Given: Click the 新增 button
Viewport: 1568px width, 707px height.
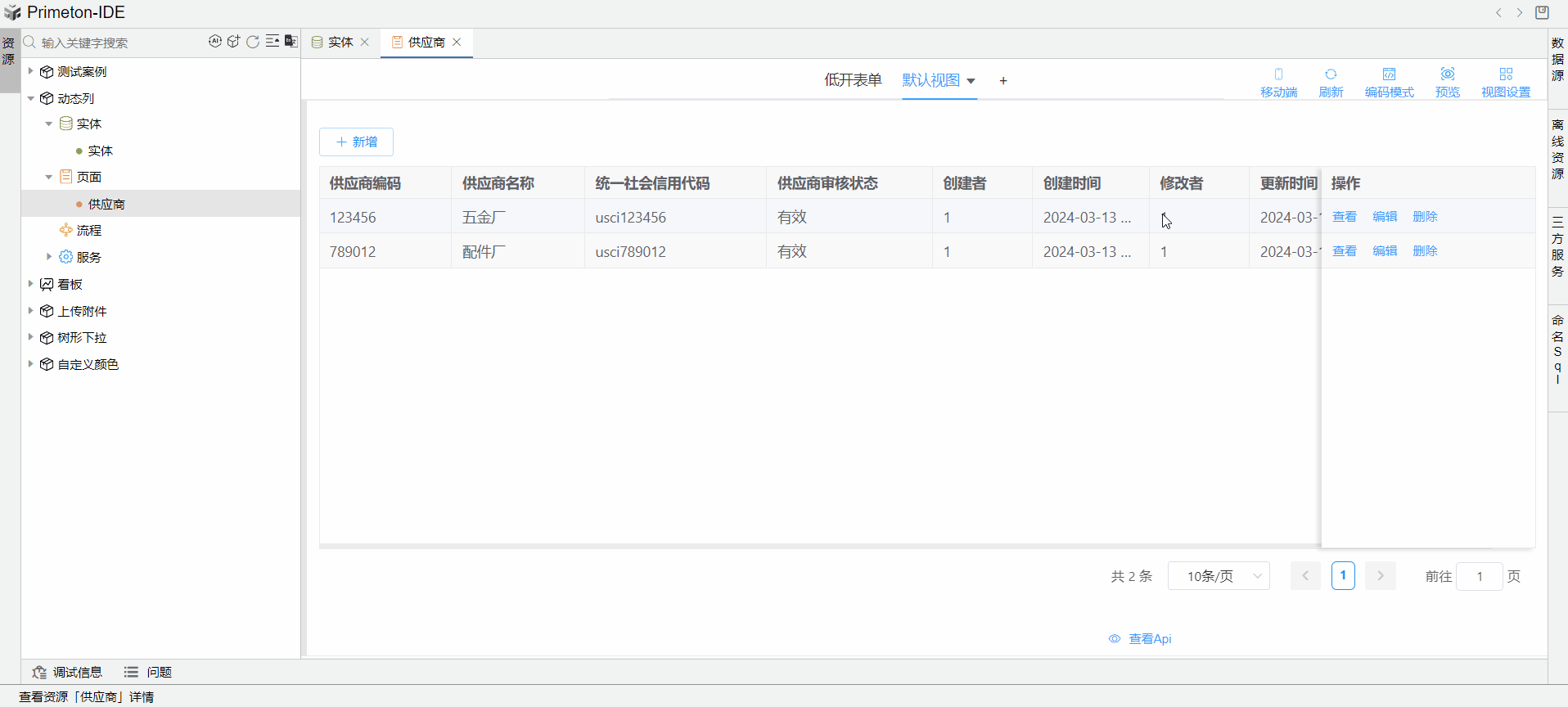Looking at the screenshot, I should point(356,142).
